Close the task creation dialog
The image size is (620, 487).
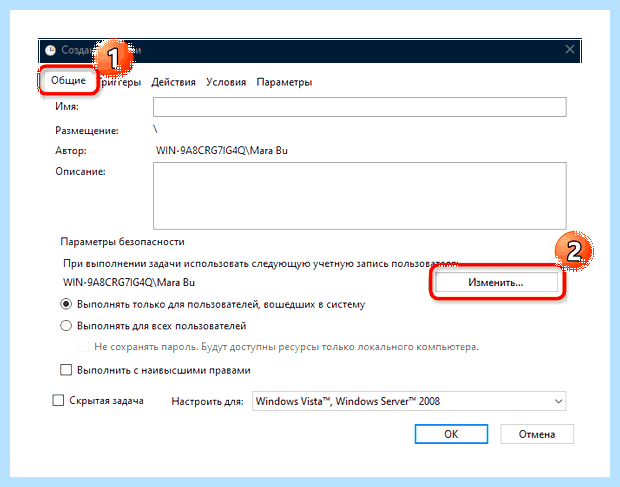click(x=569, y=49)
